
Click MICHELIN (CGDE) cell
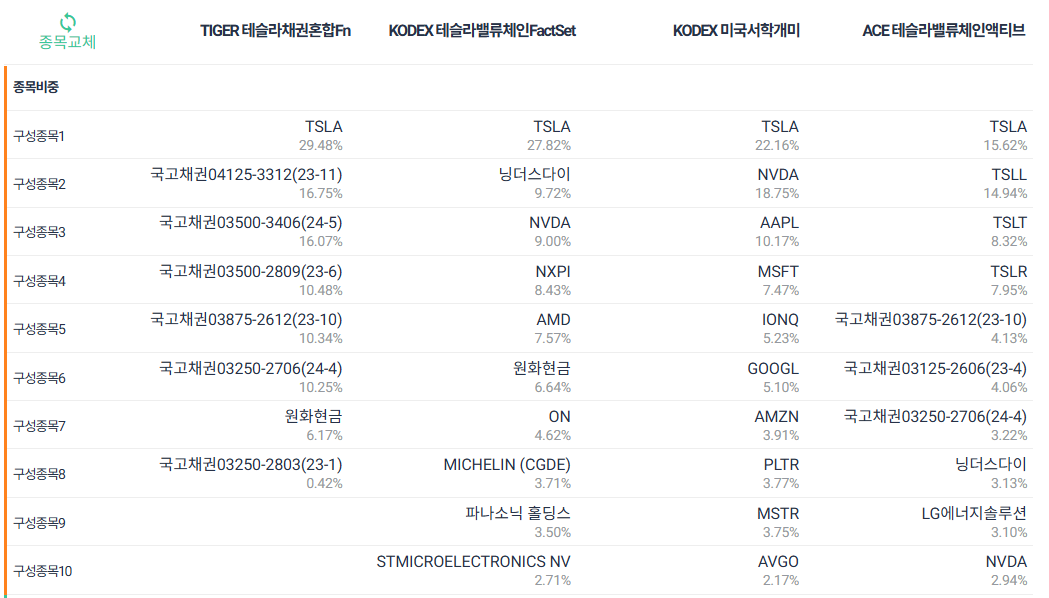(507, 474)
